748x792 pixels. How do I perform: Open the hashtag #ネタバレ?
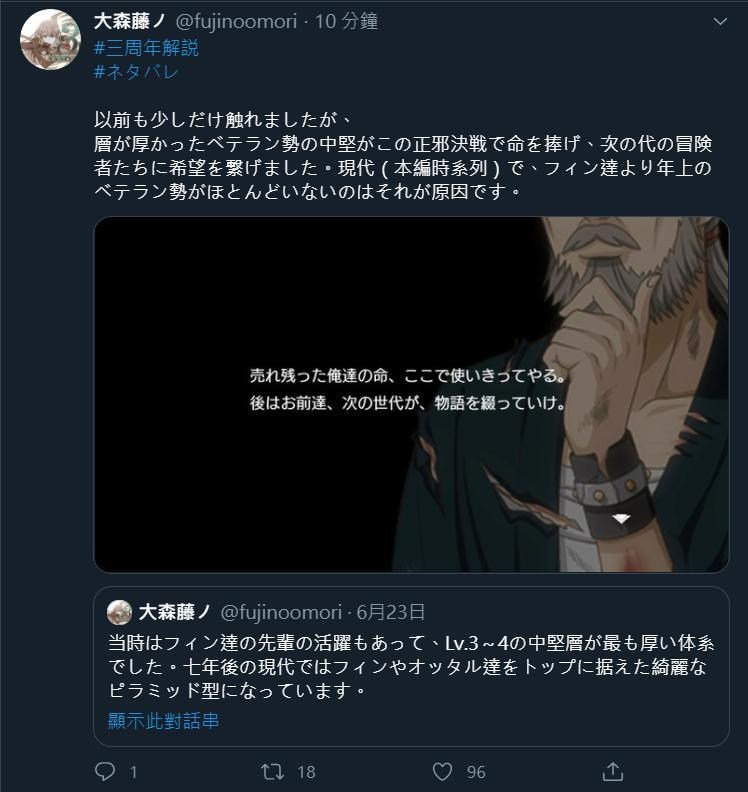click(x=136, y=72)
